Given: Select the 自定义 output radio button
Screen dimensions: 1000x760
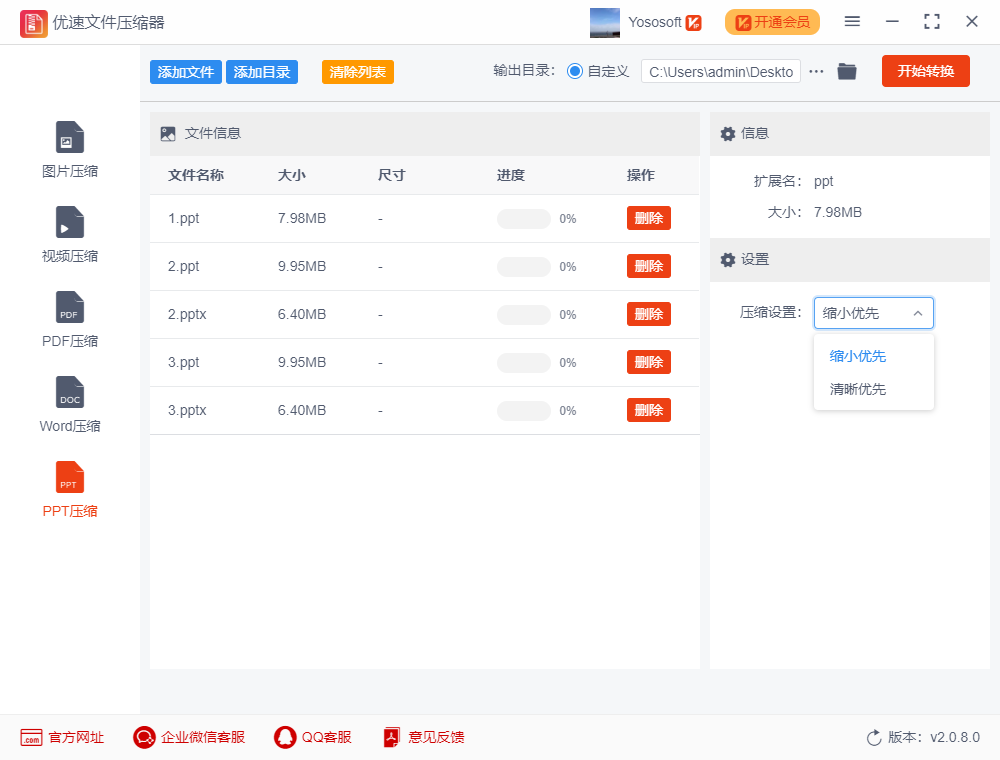Looking at the screenshot, I should [x=575, y=71].
